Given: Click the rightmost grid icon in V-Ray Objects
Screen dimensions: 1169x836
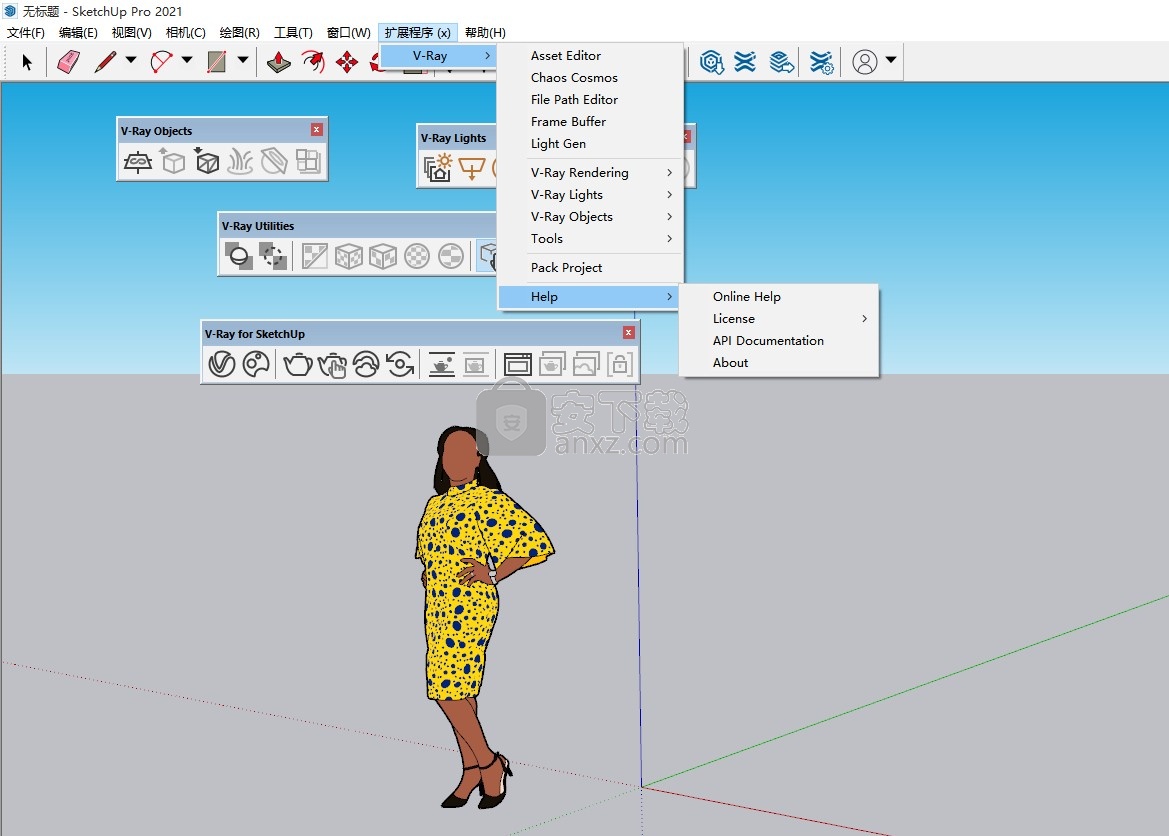Looking at the screenshot, I should [x=308, y=161].
